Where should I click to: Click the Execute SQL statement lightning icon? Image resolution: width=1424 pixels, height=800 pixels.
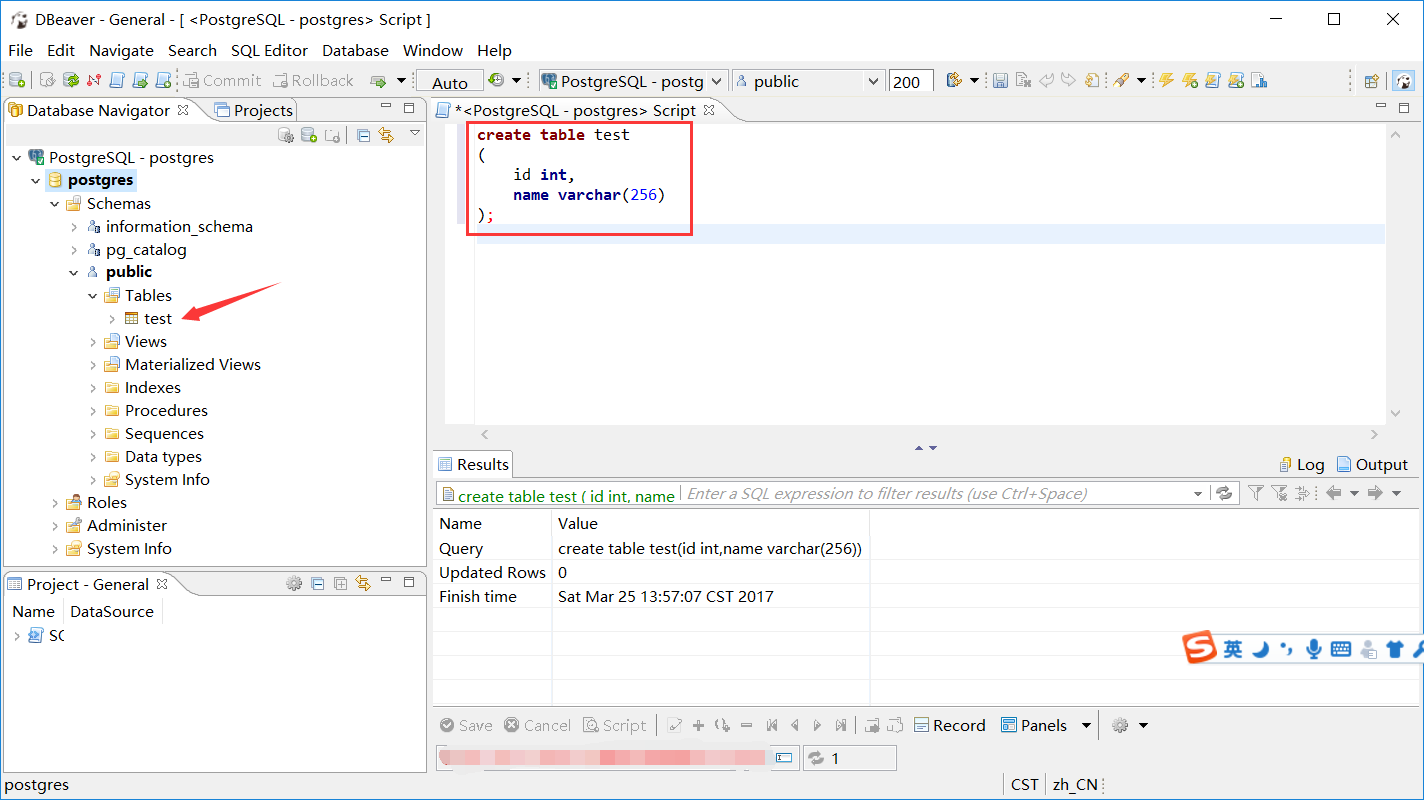[1166, 80]
